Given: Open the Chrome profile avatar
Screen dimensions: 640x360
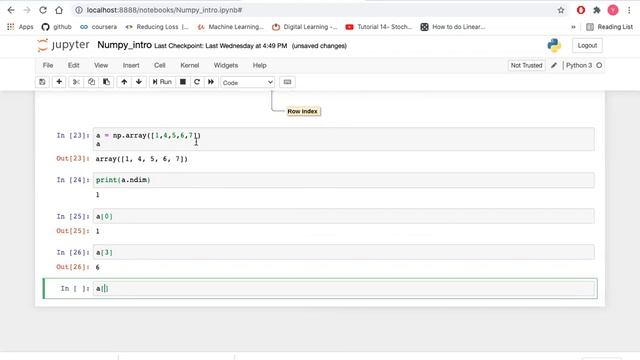Looking at the screenshot, I should [613, 10].
